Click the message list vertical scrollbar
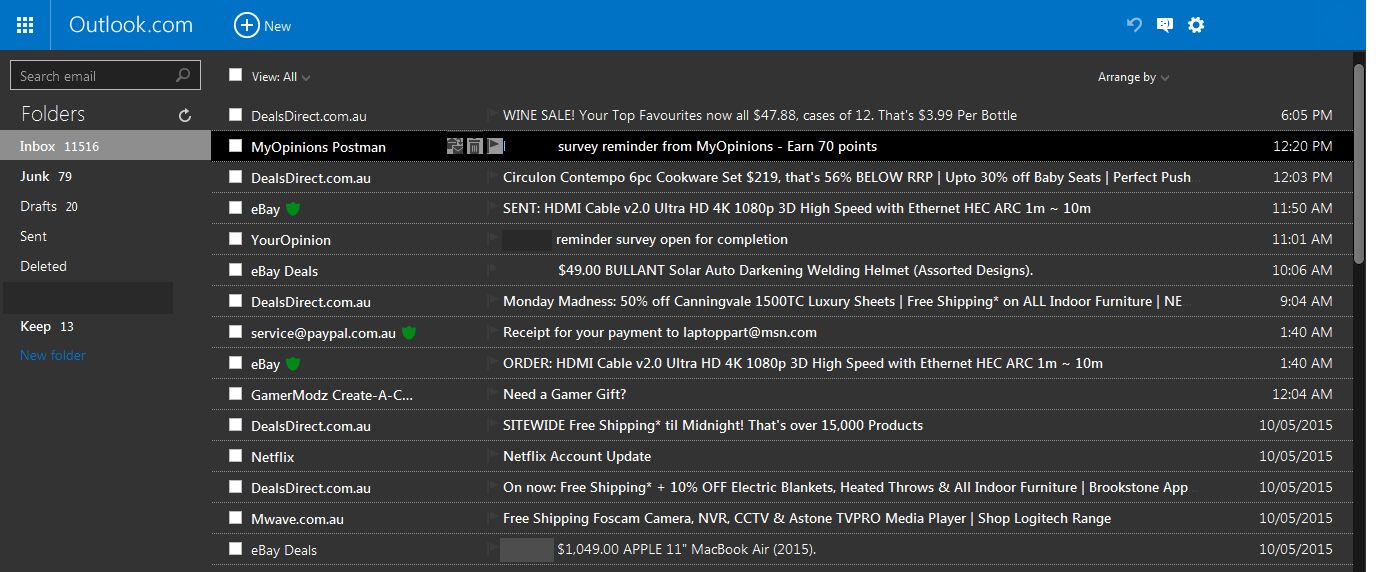The image size is (1378, 572). pyautogui.click(x=1359, y=163)
